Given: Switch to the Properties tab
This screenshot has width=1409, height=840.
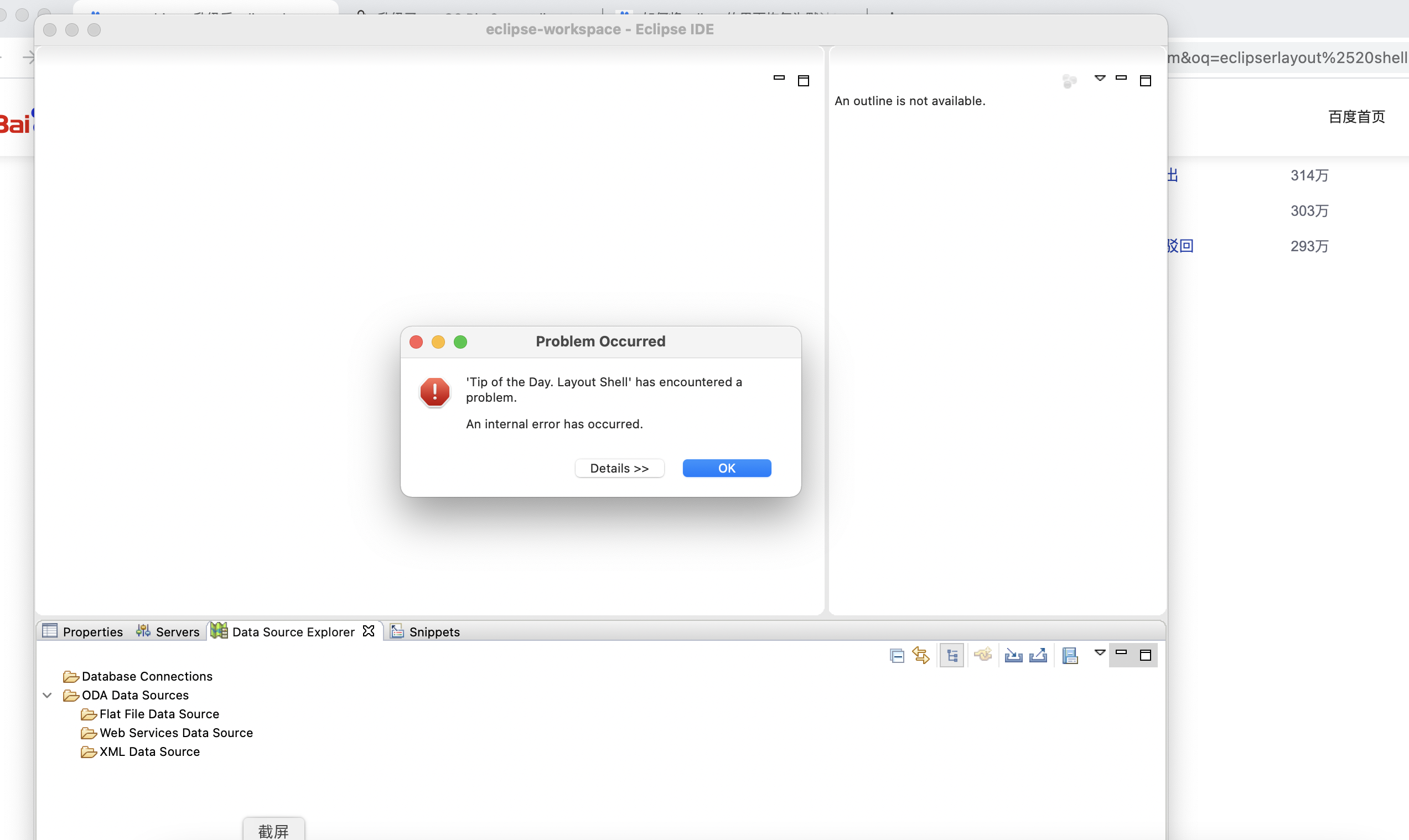Looking at the screenshot, I should pyautogui.click(x=82, y=632).
